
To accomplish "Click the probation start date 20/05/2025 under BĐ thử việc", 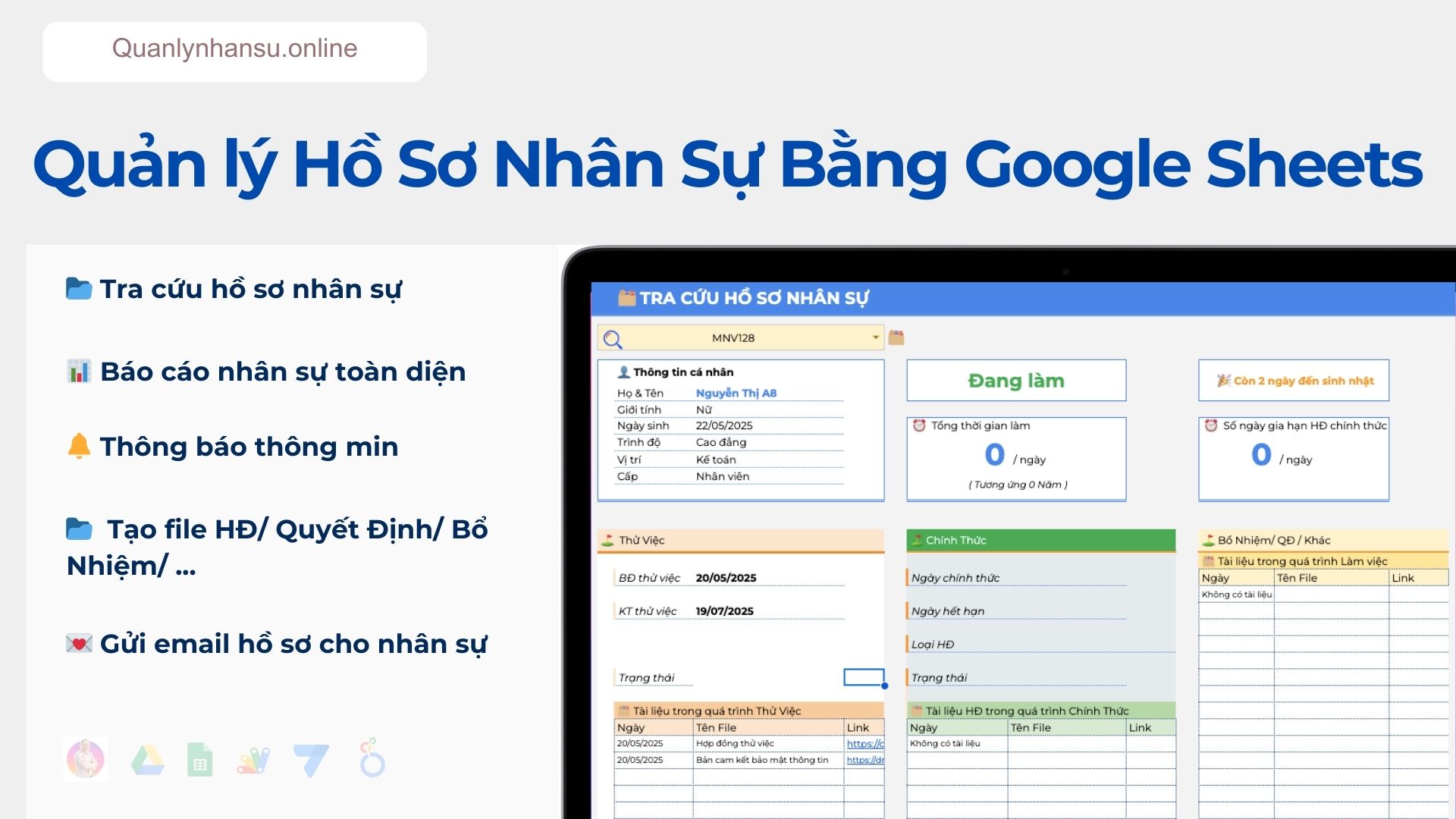I will pos(726,578).
